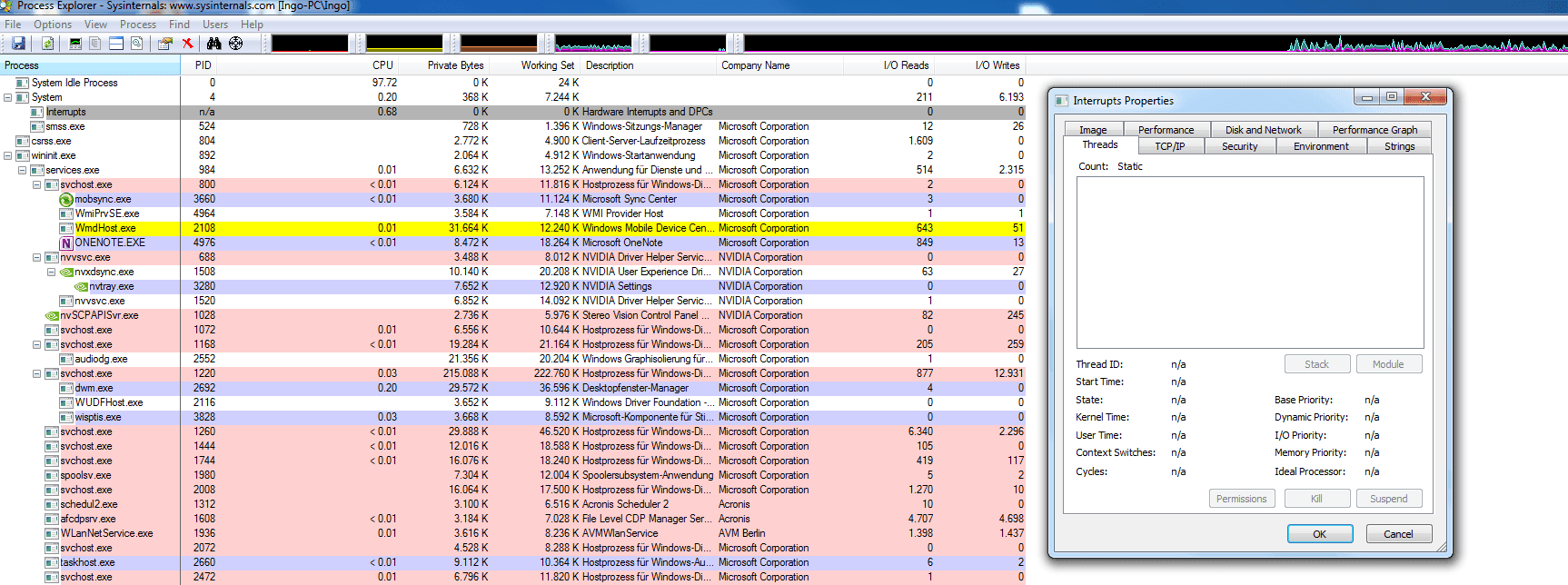Click OK in Interrupts Properties

point(1320,534)
